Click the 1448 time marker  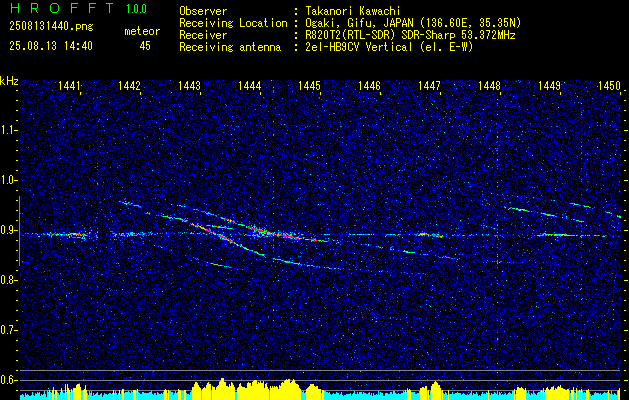[x=489, y=86]
